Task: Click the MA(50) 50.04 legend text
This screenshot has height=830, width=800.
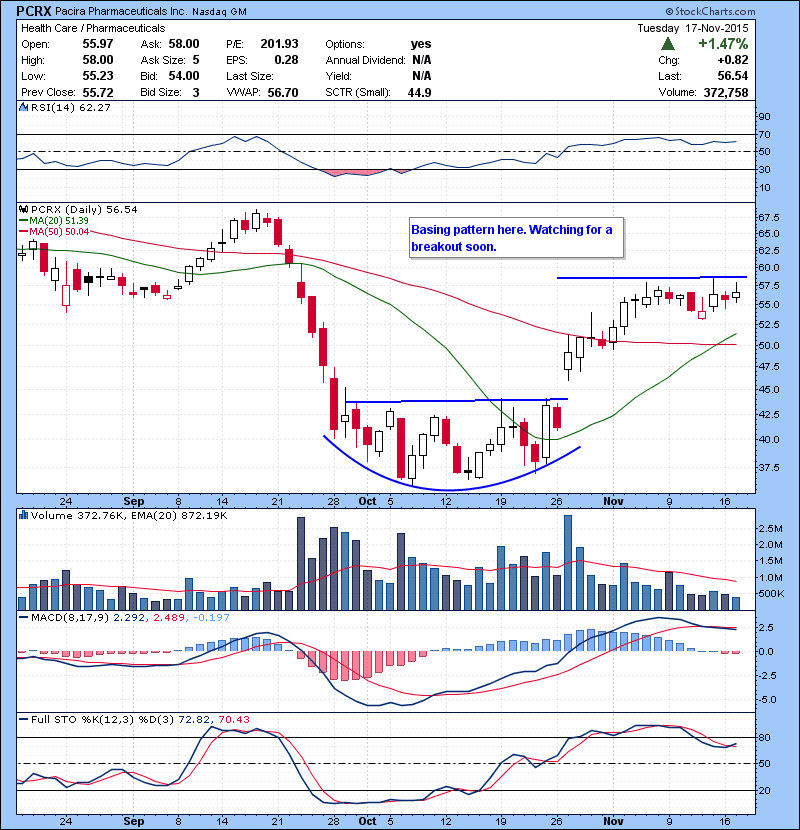Action: [x=59, y=232]
